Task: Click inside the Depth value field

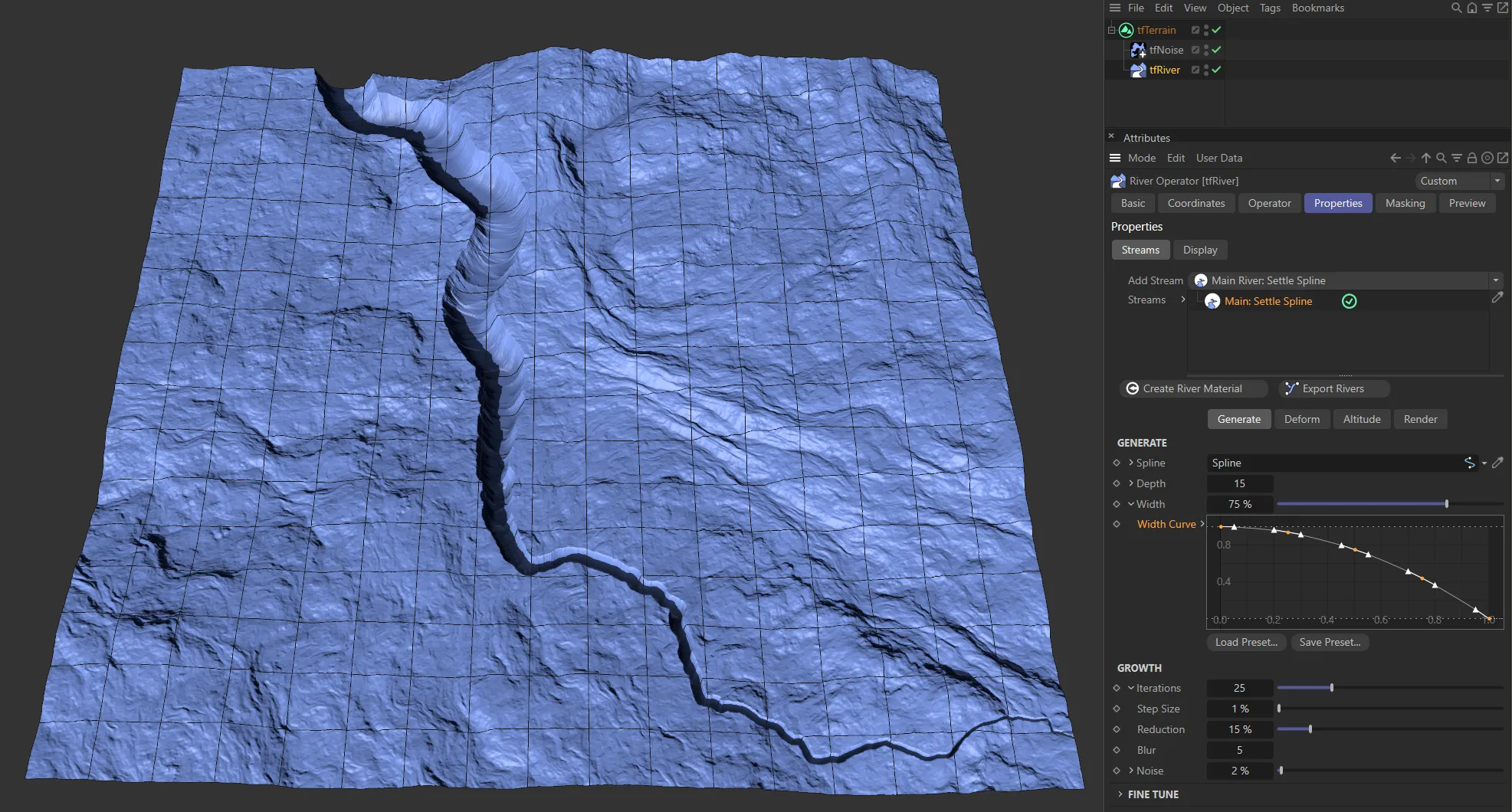Action: (1239, 483)
